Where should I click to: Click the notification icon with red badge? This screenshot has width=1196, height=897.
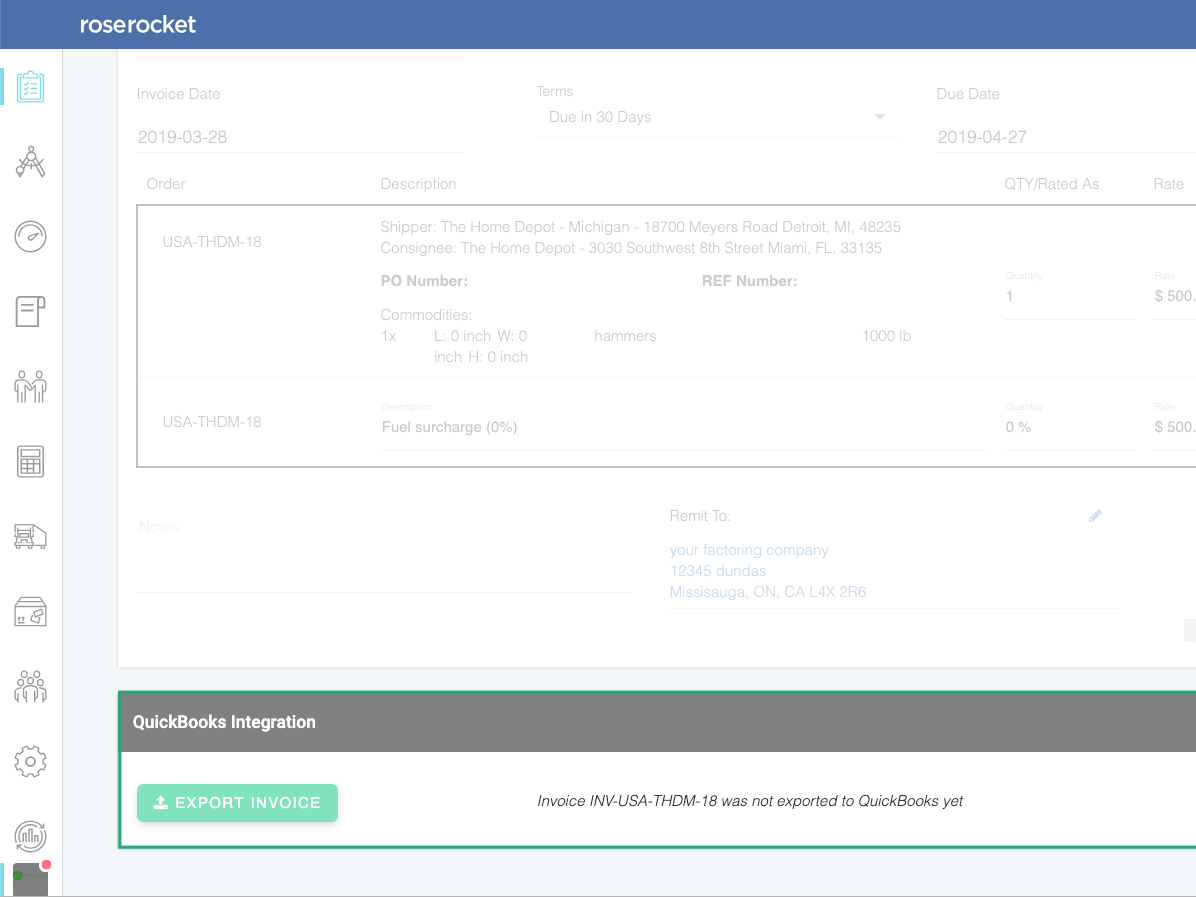31,879
